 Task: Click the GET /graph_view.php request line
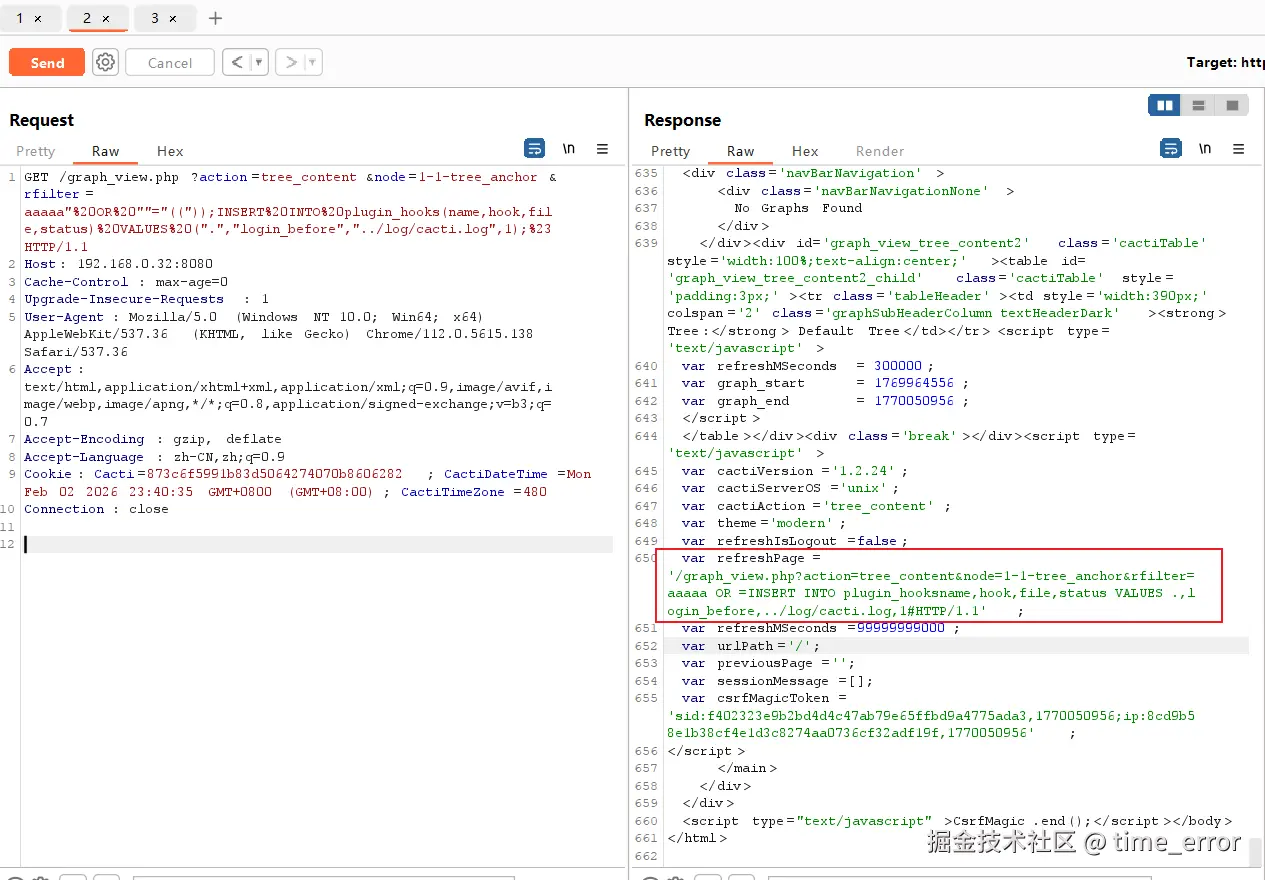290,177
